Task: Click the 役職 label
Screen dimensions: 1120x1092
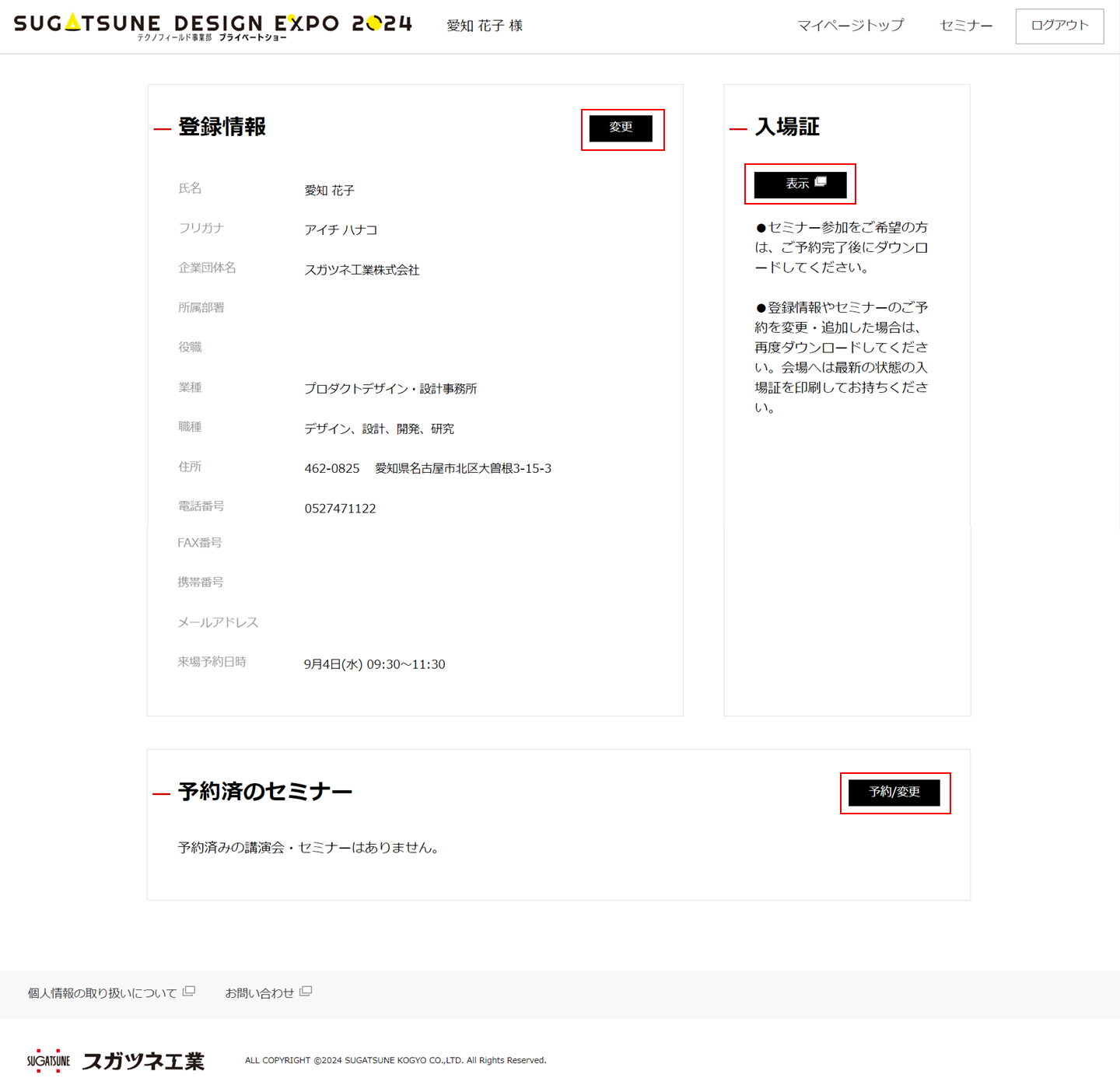Action: pos(190,348)
